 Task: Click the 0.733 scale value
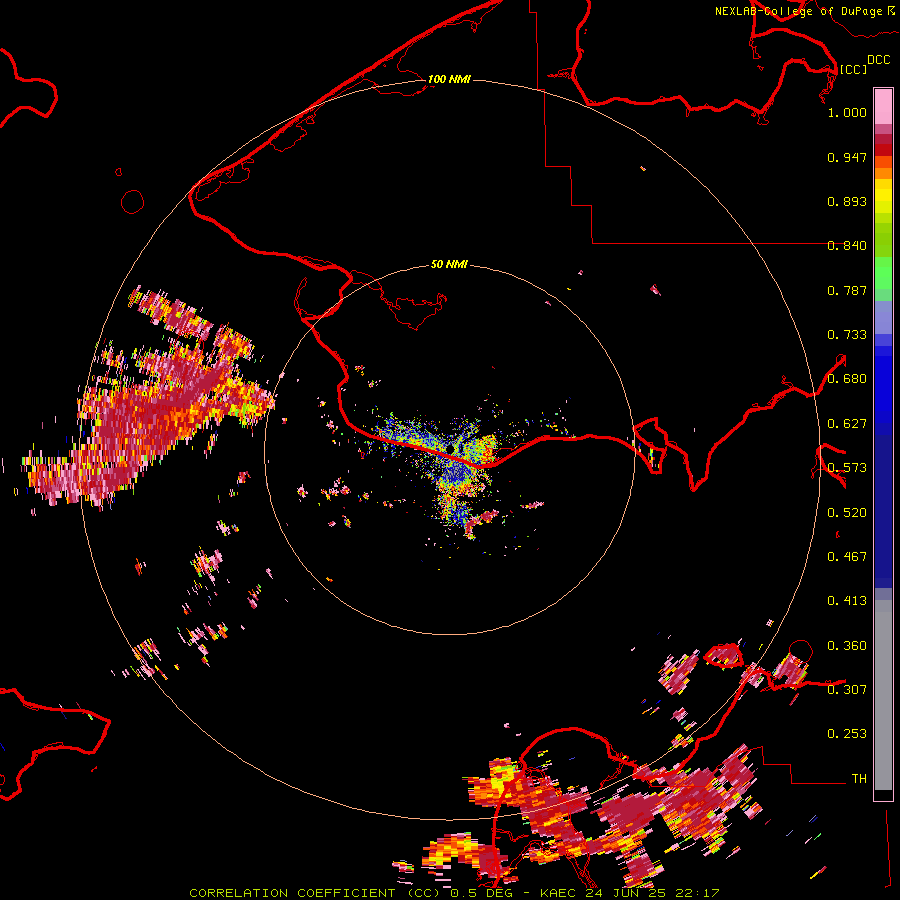(x=847, y=335)
